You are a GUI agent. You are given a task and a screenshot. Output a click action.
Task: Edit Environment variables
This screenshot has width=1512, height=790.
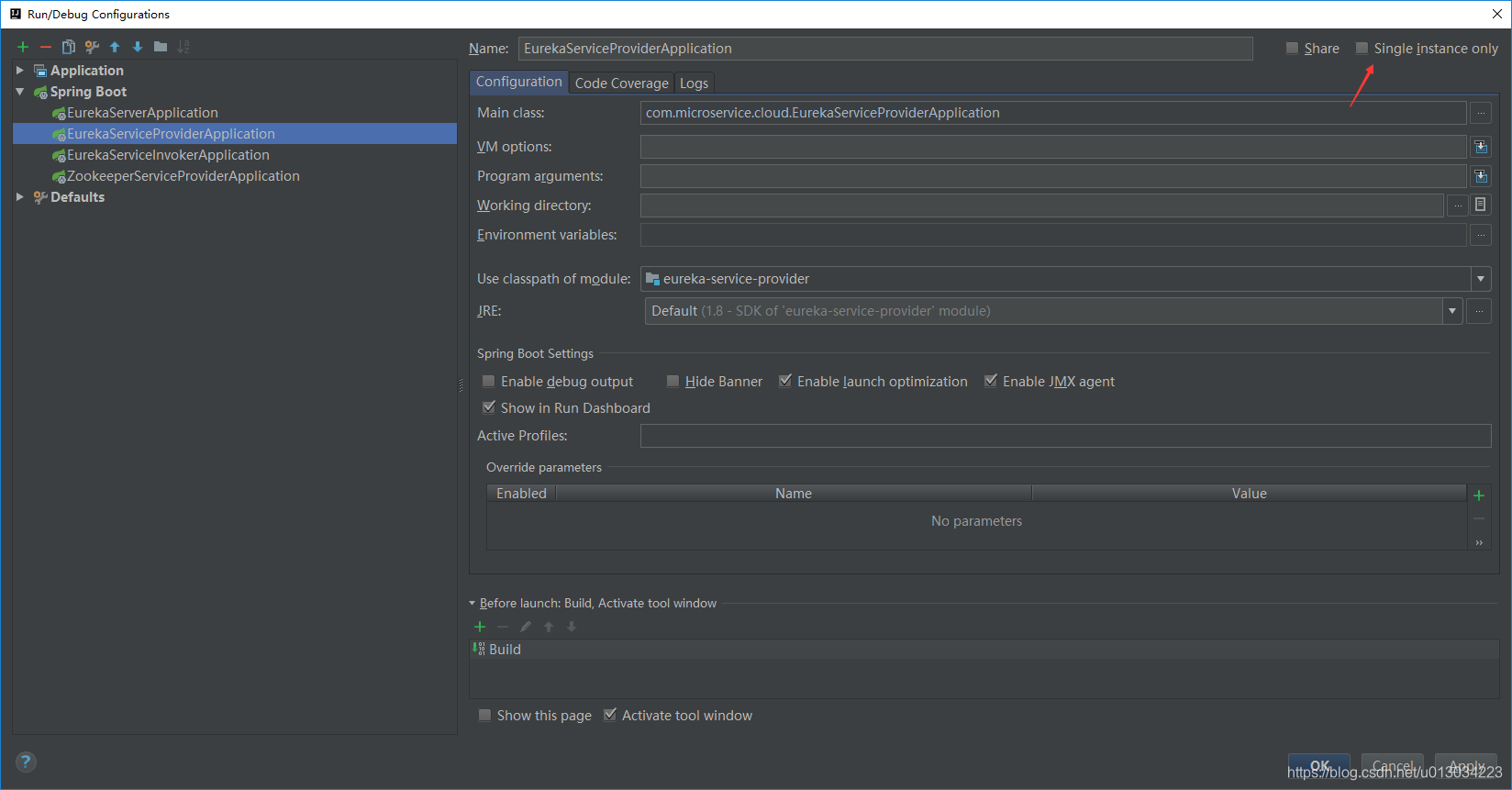point(1480,235)
